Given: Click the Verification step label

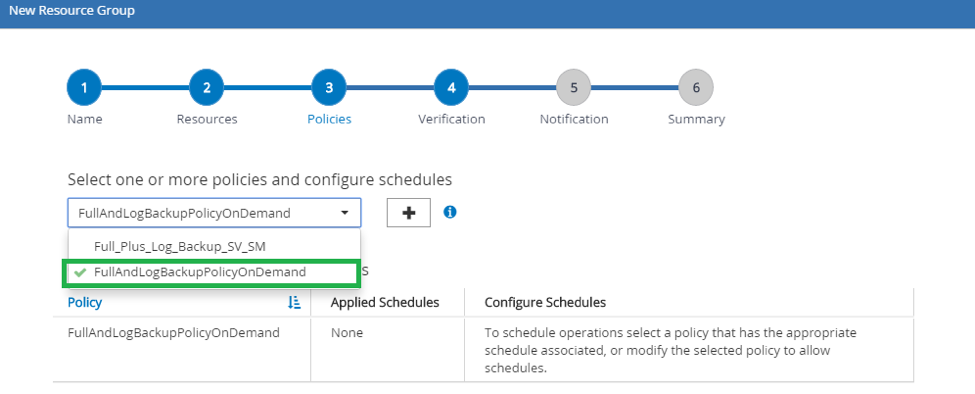Looking at the screenshot, I should pyautogui.click(x=451, y=119).
